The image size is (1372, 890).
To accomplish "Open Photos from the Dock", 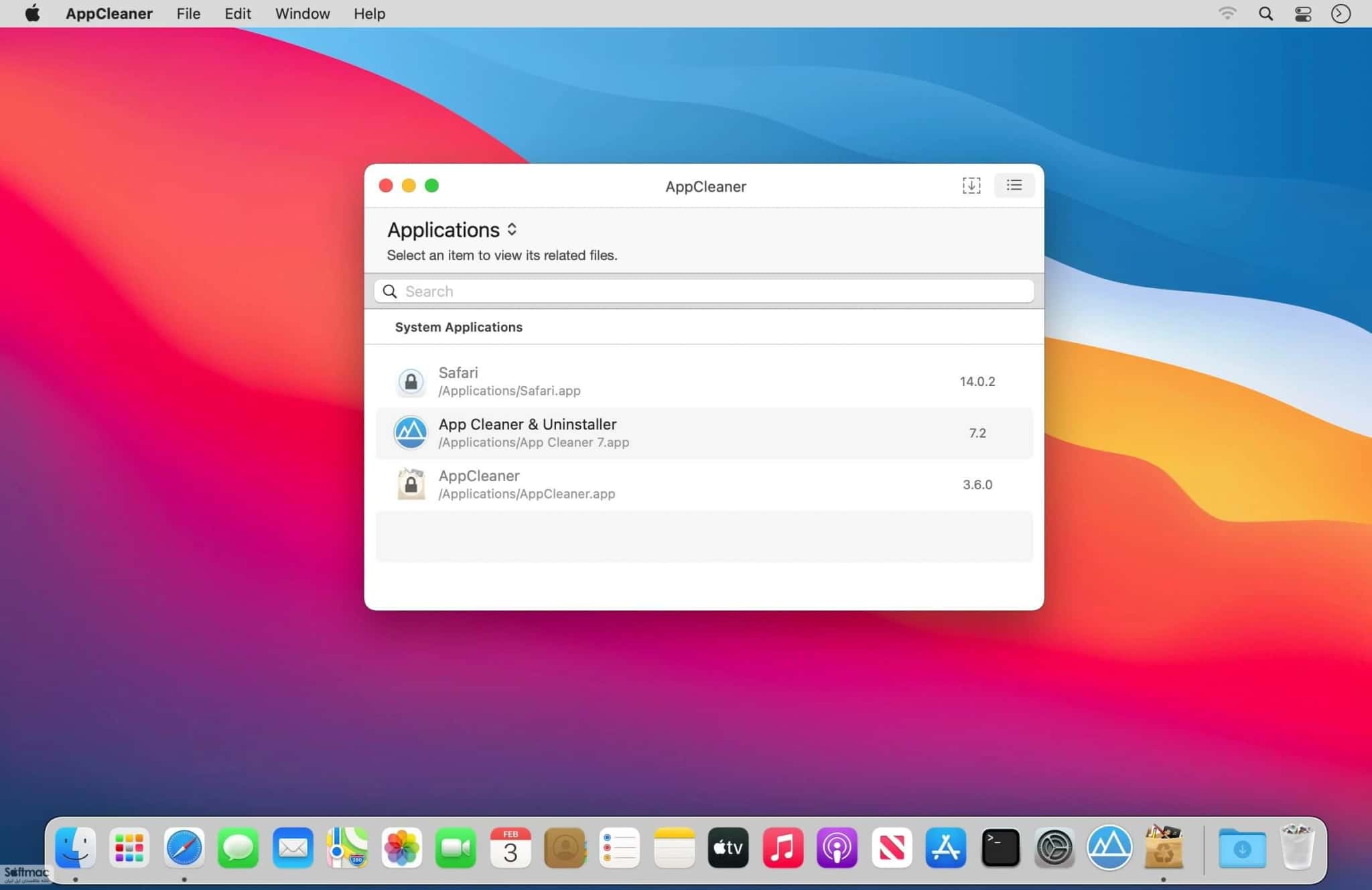I will [401, 848].
